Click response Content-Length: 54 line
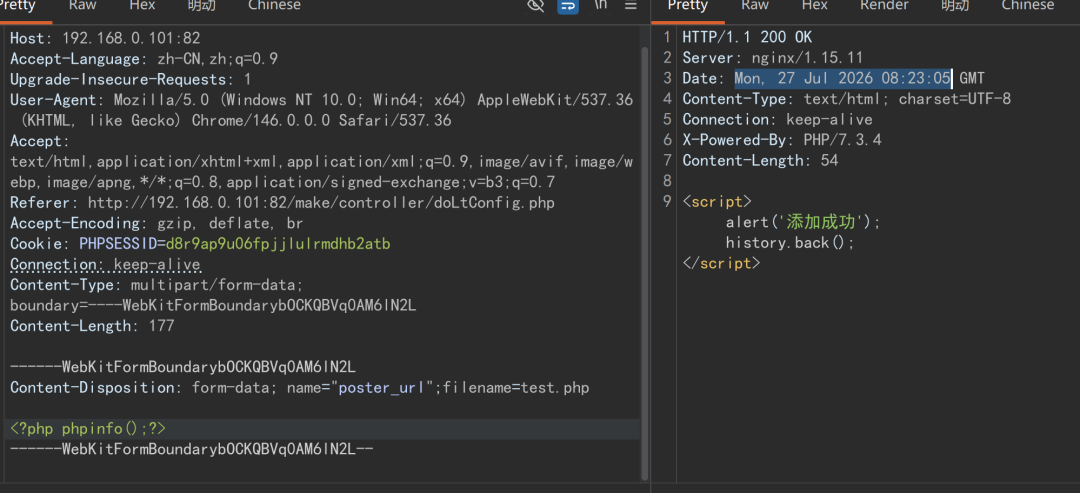Image resolution: width=1080 pixels, height=493 pixels. [760, 161]
